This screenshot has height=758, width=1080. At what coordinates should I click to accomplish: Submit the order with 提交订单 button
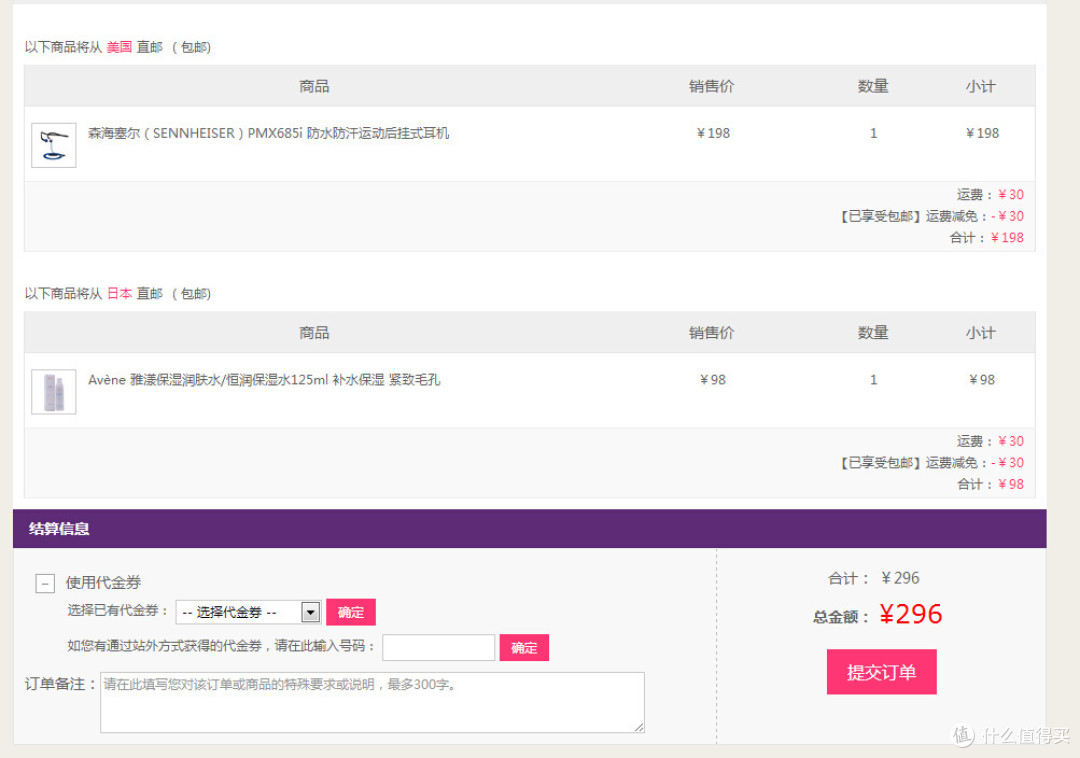pyautogui.click(x=882, y=671)
